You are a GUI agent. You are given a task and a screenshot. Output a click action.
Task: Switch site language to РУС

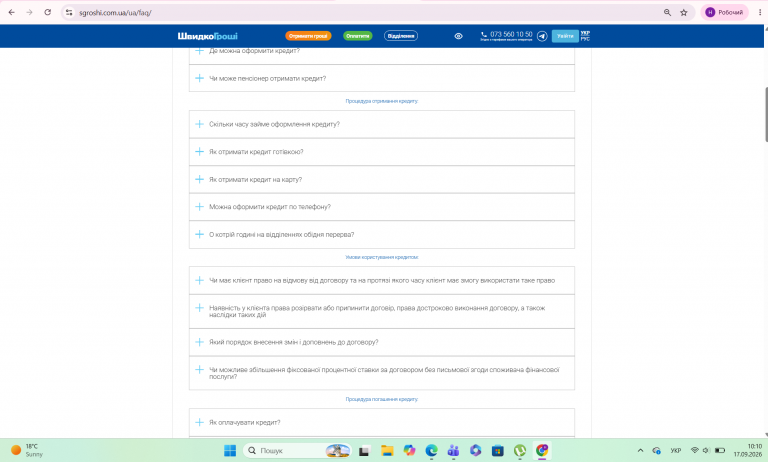click(585, 39)
